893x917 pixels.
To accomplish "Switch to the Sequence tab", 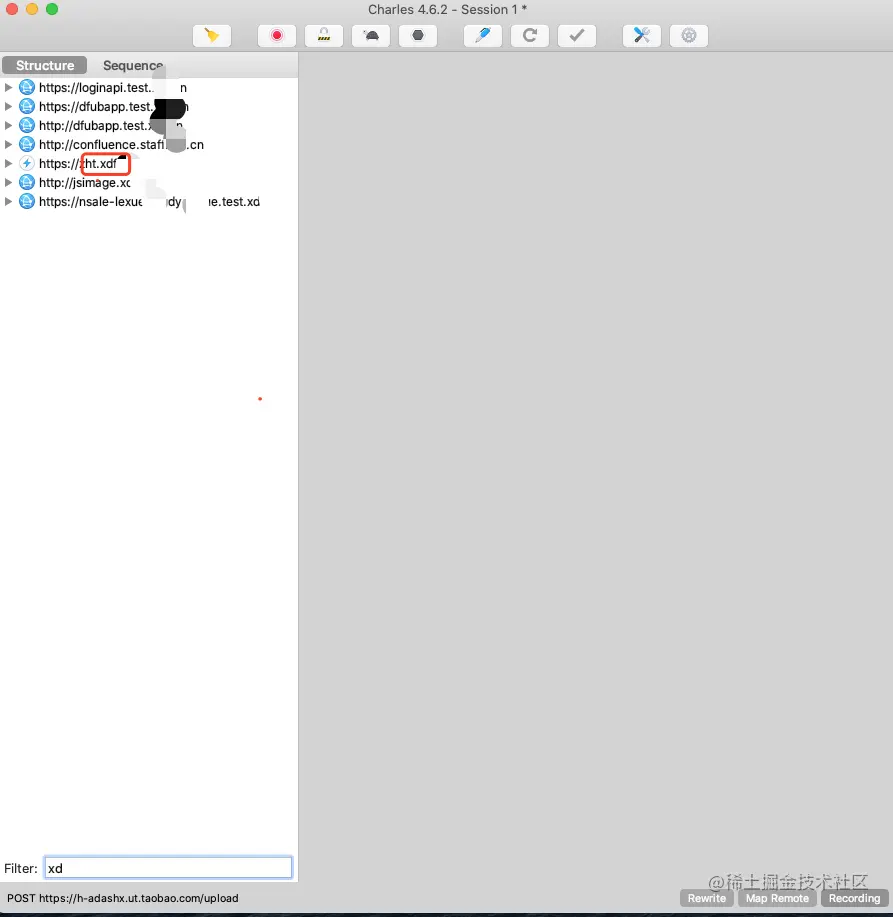I will 133,65.
